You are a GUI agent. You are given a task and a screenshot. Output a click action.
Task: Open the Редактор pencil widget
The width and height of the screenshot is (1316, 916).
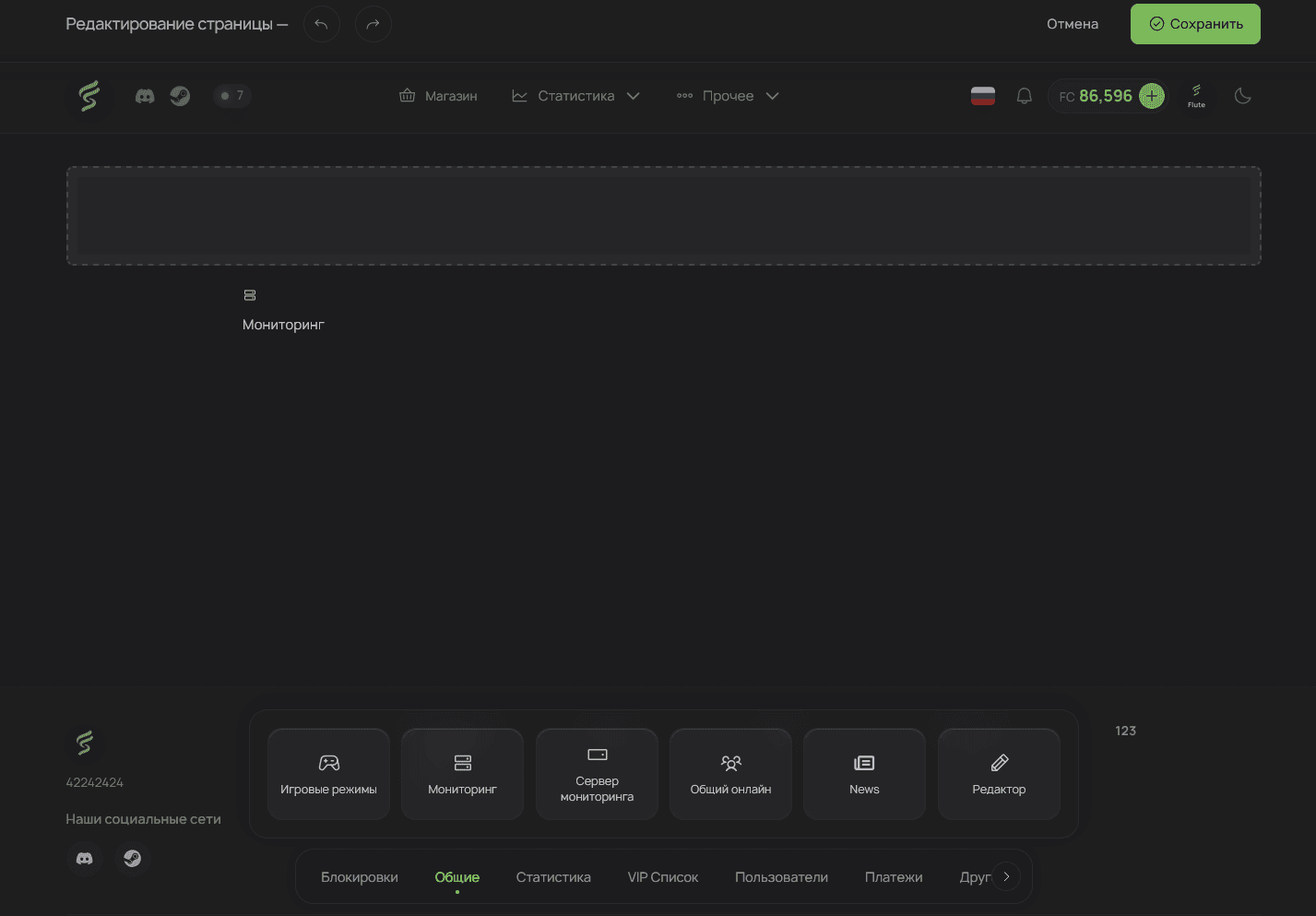tap(999, 774)
